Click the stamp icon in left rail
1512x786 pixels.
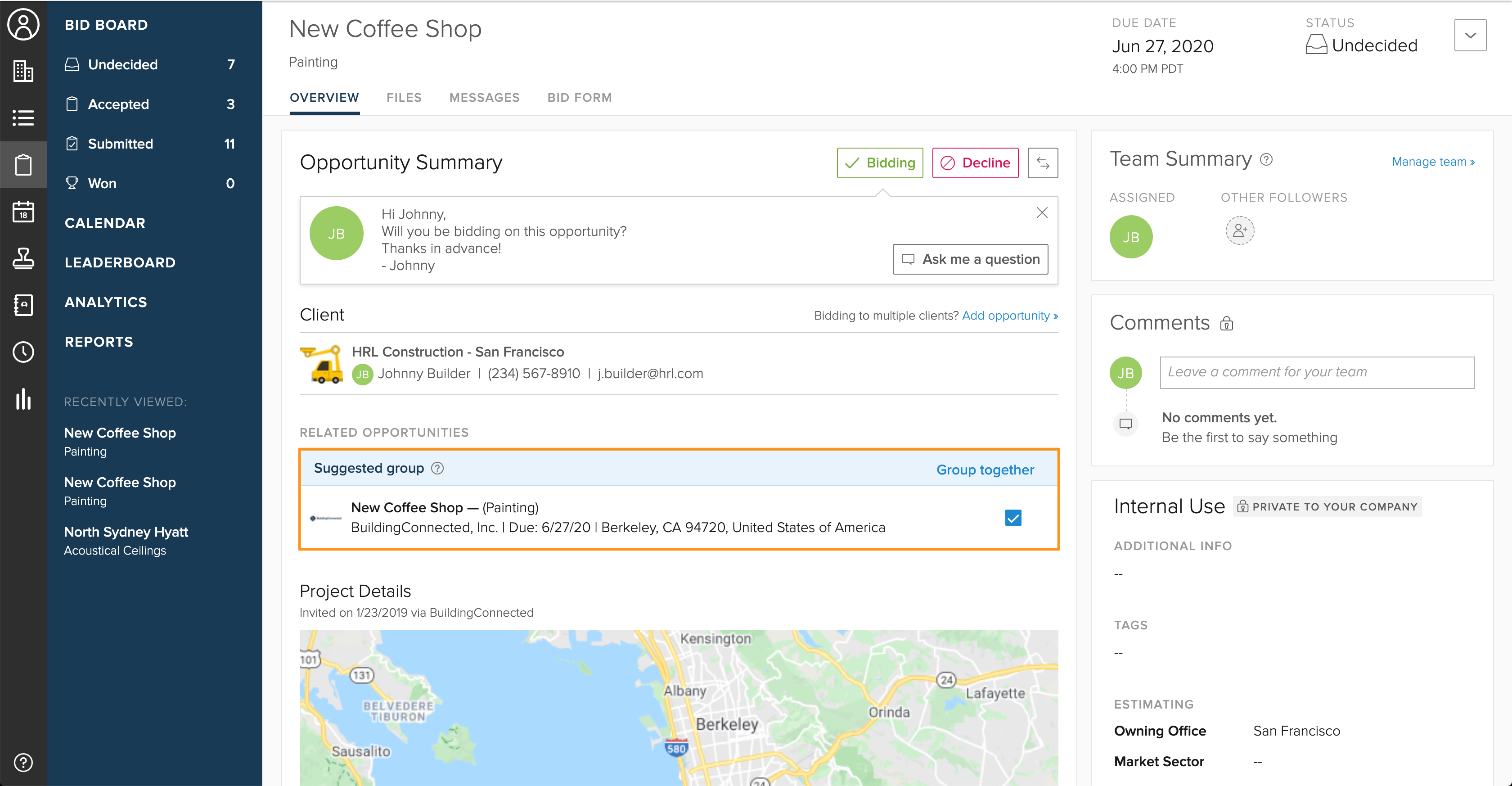point(23,258)
